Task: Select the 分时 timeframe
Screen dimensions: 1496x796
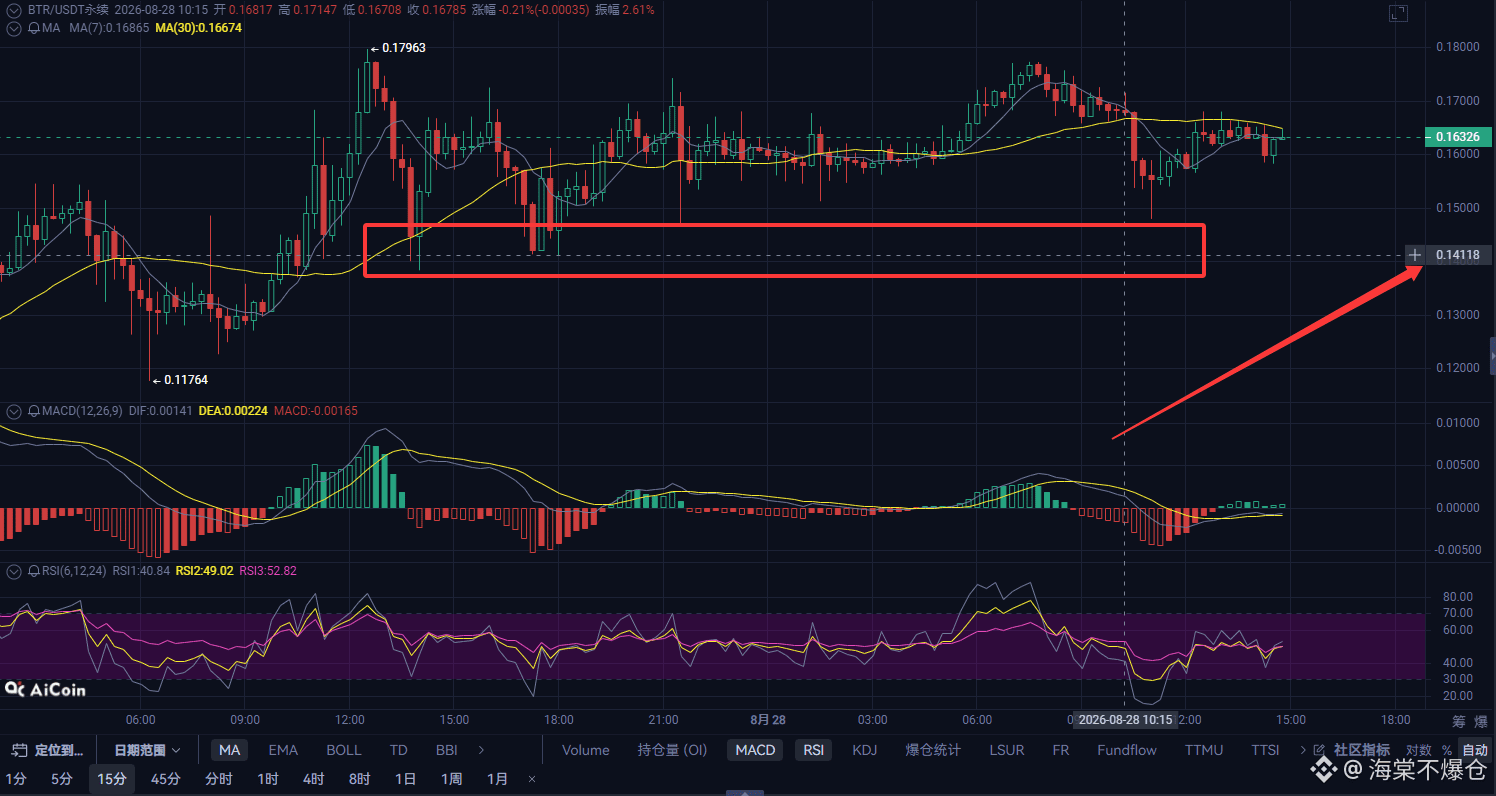Action: click(219, 779)
